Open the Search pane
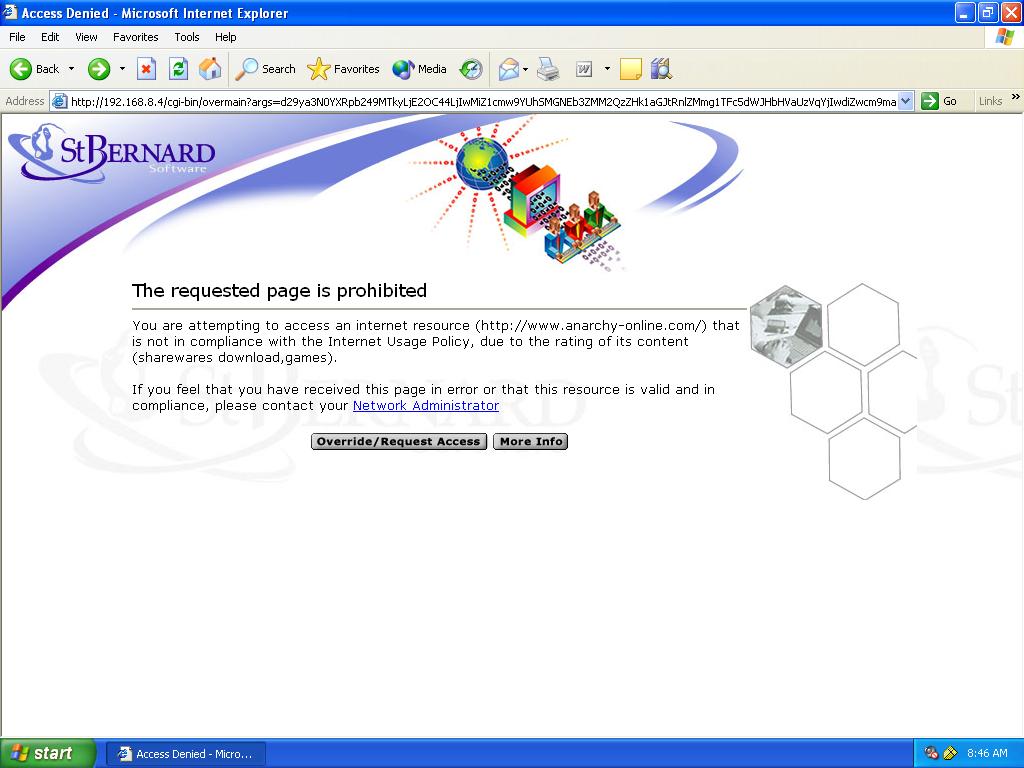 [x=265, y=69]
